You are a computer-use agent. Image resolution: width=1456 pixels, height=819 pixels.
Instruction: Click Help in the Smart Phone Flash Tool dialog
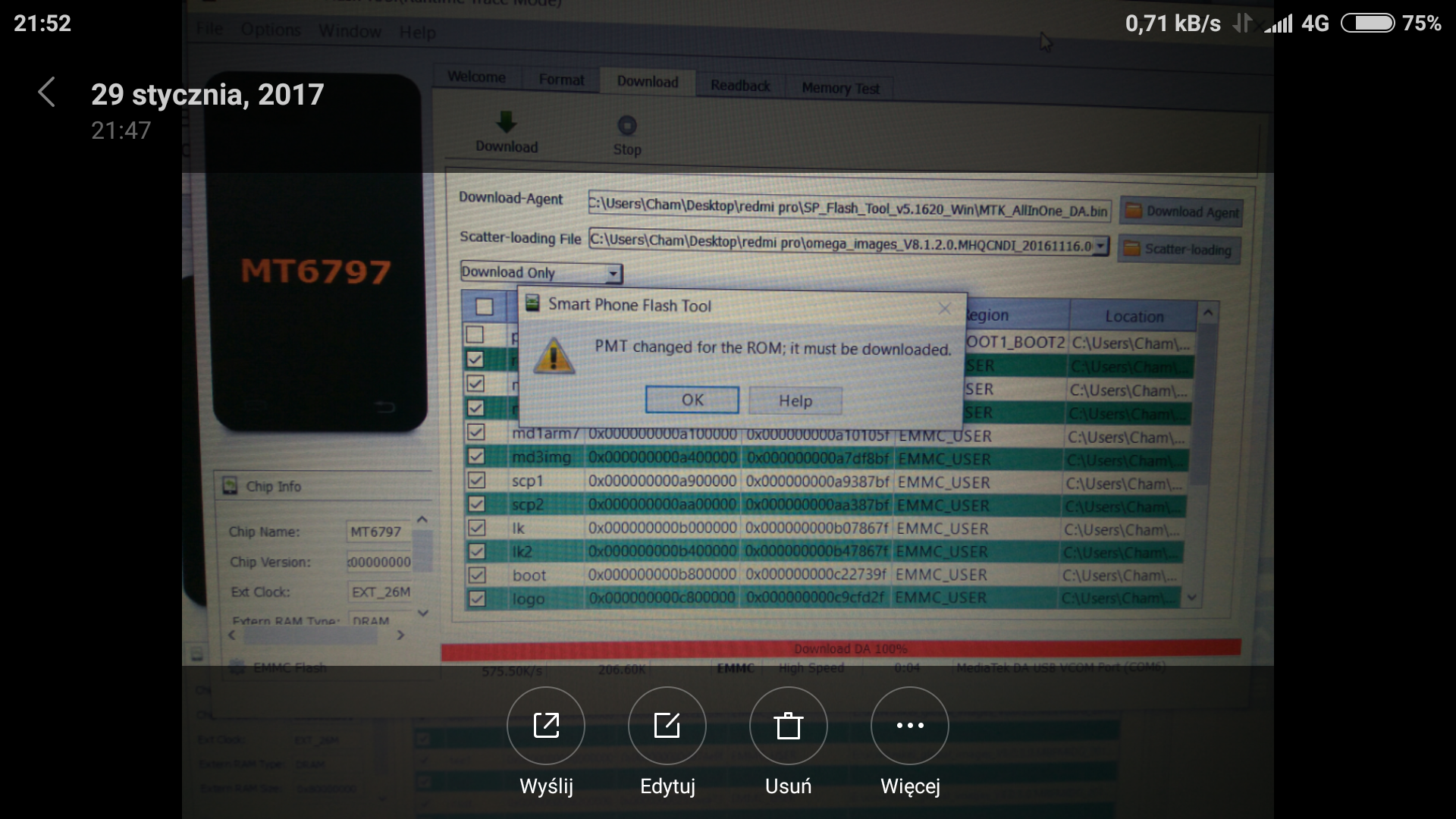[x=795, y=400]
